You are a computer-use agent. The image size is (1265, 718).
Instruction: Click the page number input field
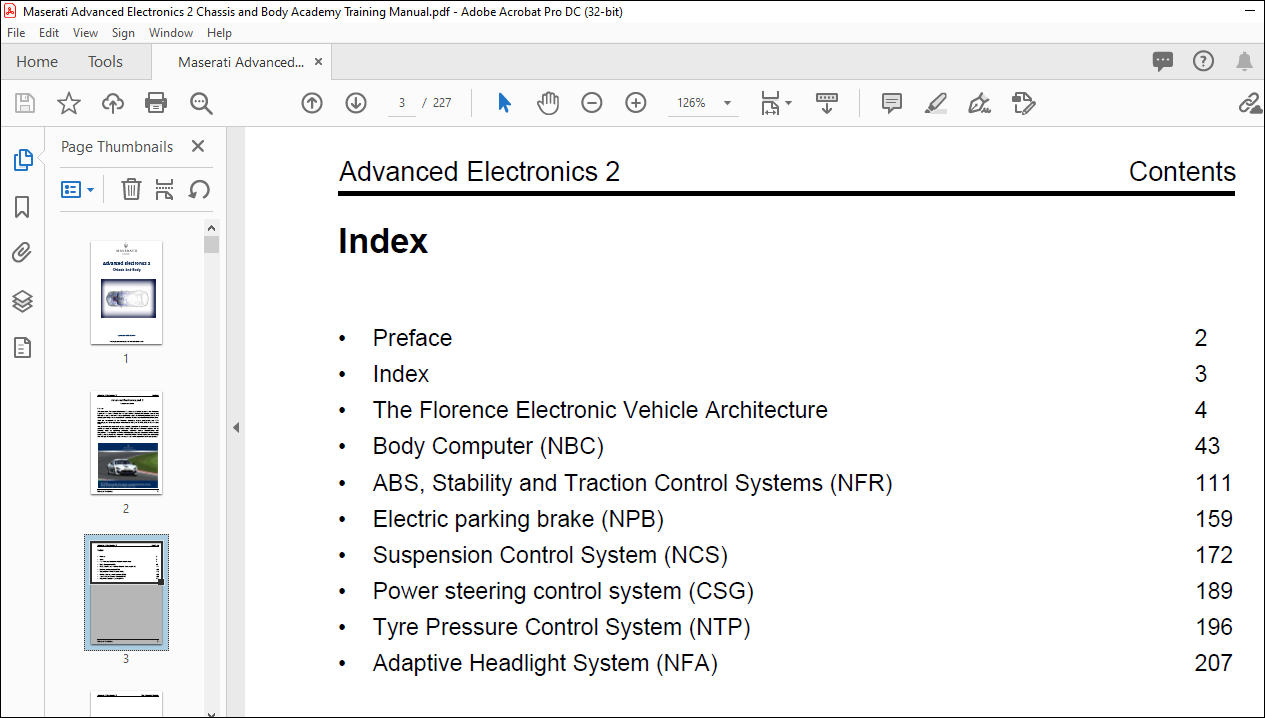point(402,103)
